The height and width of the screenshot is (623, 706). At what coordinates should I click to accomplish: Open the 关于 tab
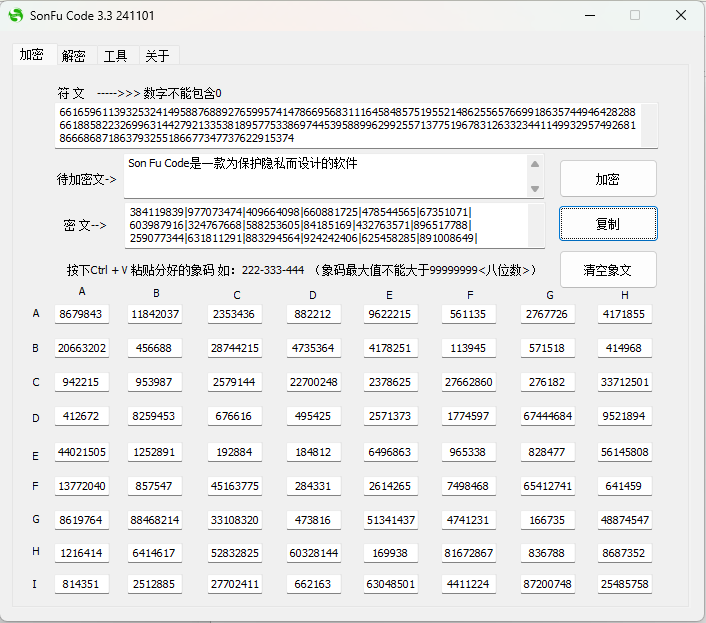click(156, 56)
